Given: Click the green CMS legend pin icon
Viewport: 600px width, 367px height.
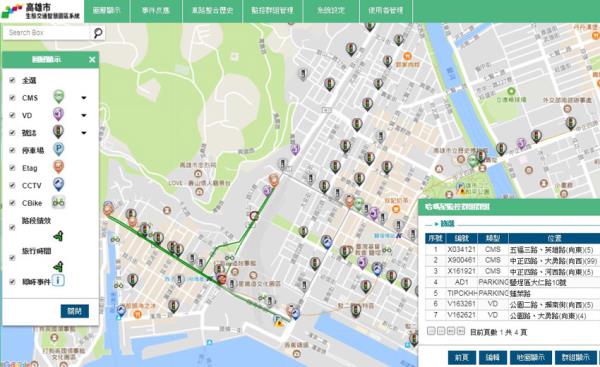Looking at the screenshot, I should coord(59,96).
